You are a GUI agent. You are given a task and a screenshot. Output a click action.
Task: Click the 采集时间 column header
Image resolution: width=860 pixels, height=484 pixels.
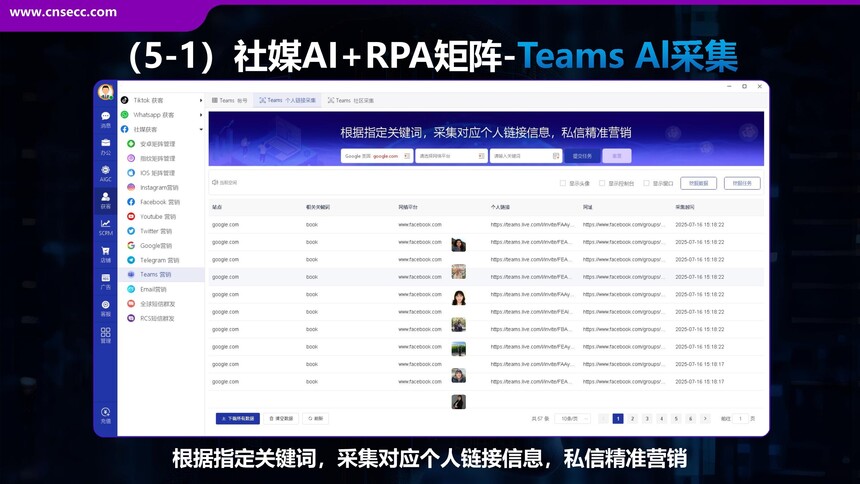(684, 207)
